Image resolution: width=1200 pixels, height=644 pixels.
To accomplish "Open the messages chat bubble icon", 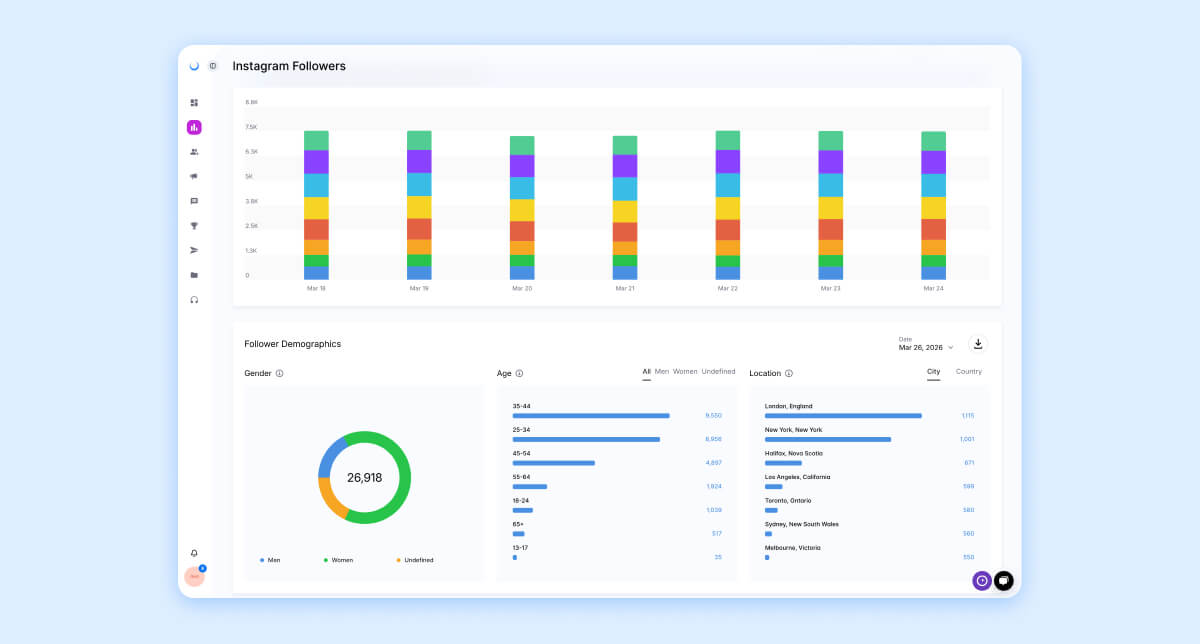I will pyautogui.click(x=194, y=201).
